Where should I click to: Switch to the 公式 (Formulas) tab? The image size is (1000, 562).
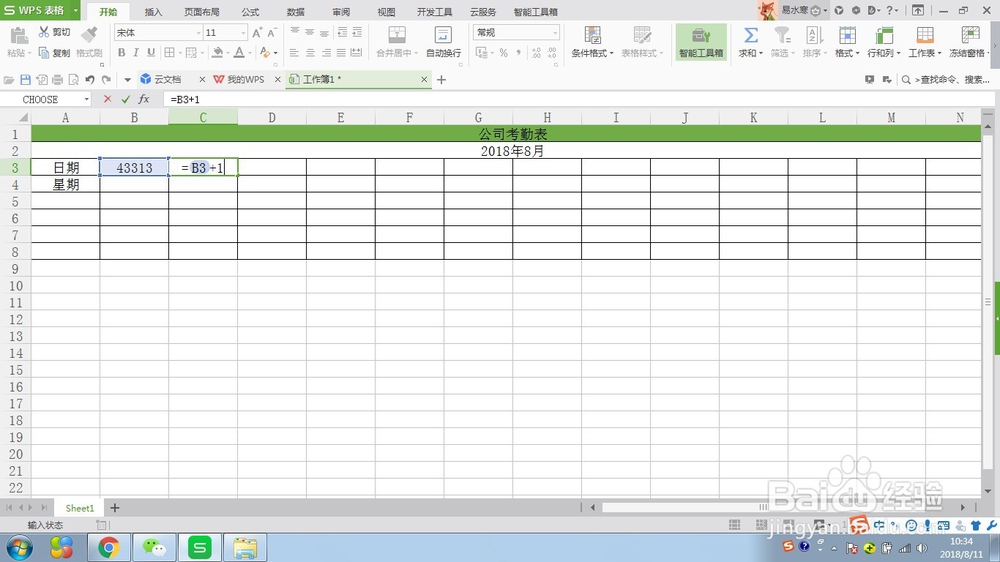click(250, 11)
